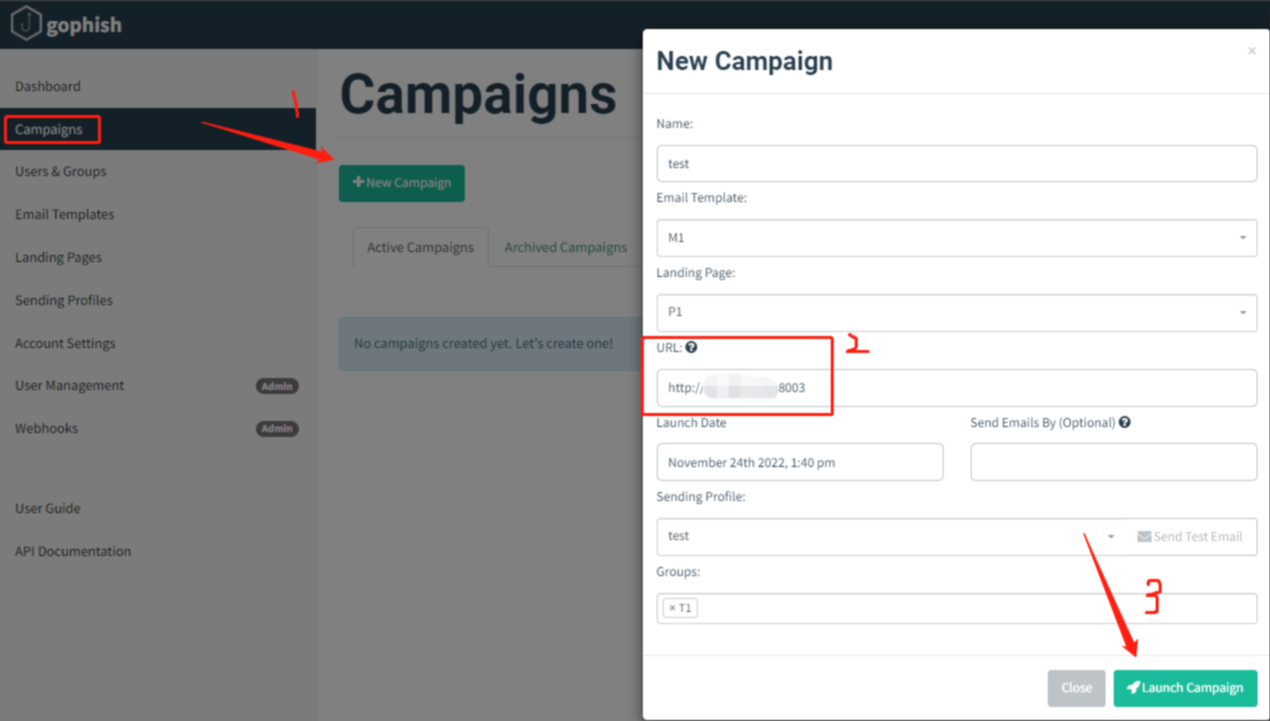Open the Landing Page P1 dropdown

click(957, 312)
